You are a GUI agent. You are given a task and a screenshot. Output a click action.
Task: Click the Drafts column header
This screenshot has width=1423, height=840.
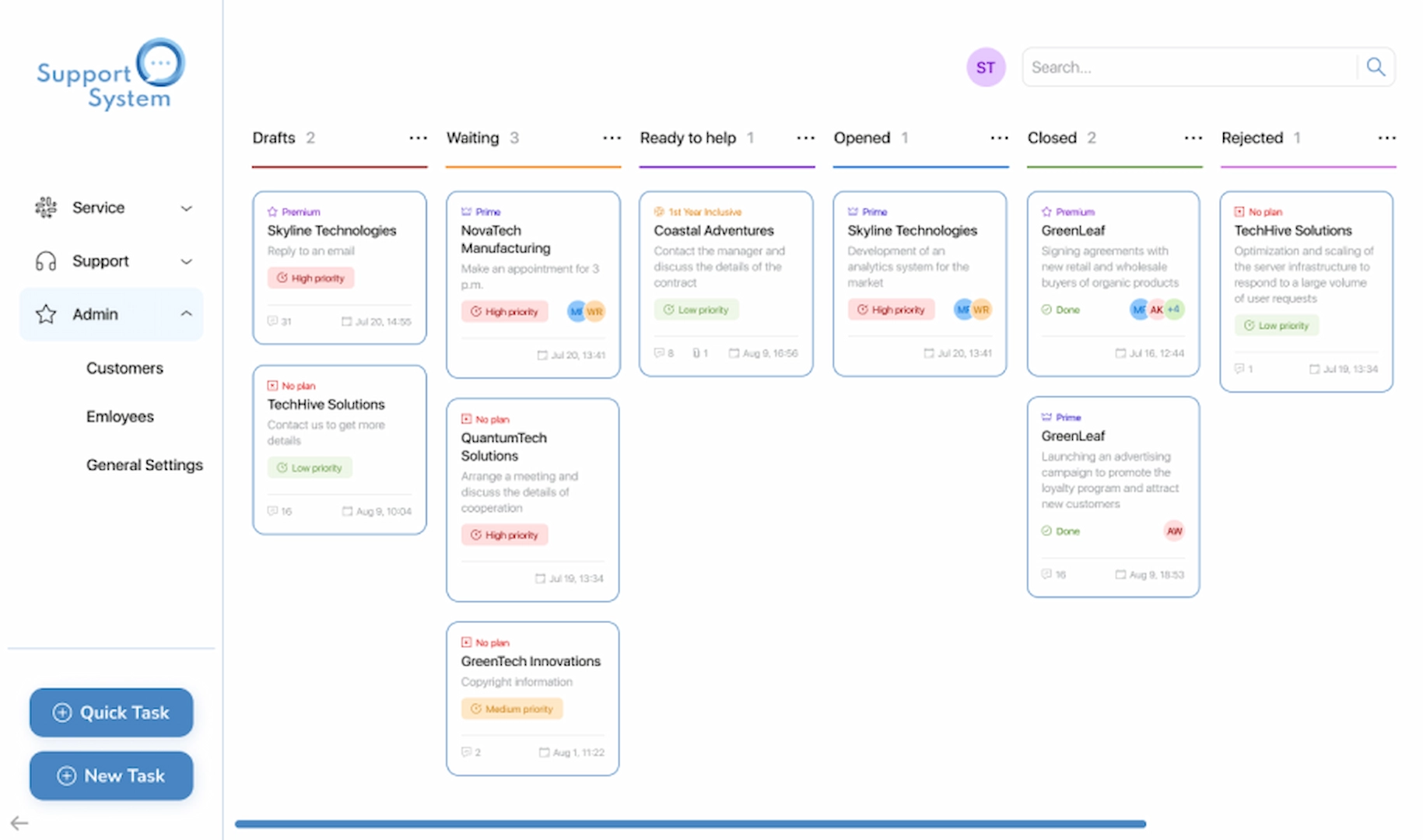[x=274, y=138]
